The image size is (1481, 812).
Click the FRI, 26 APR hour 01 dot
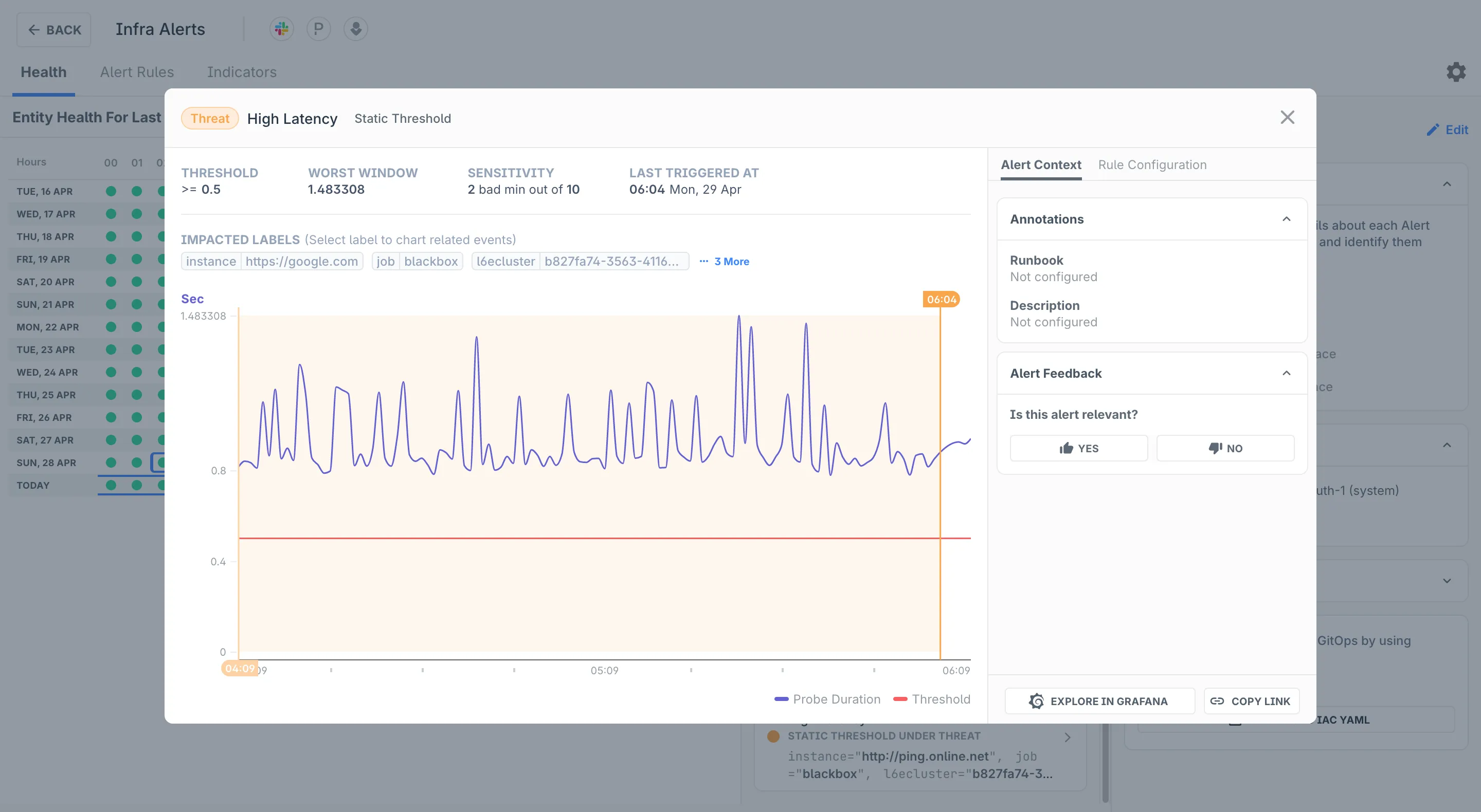(137, 417)
